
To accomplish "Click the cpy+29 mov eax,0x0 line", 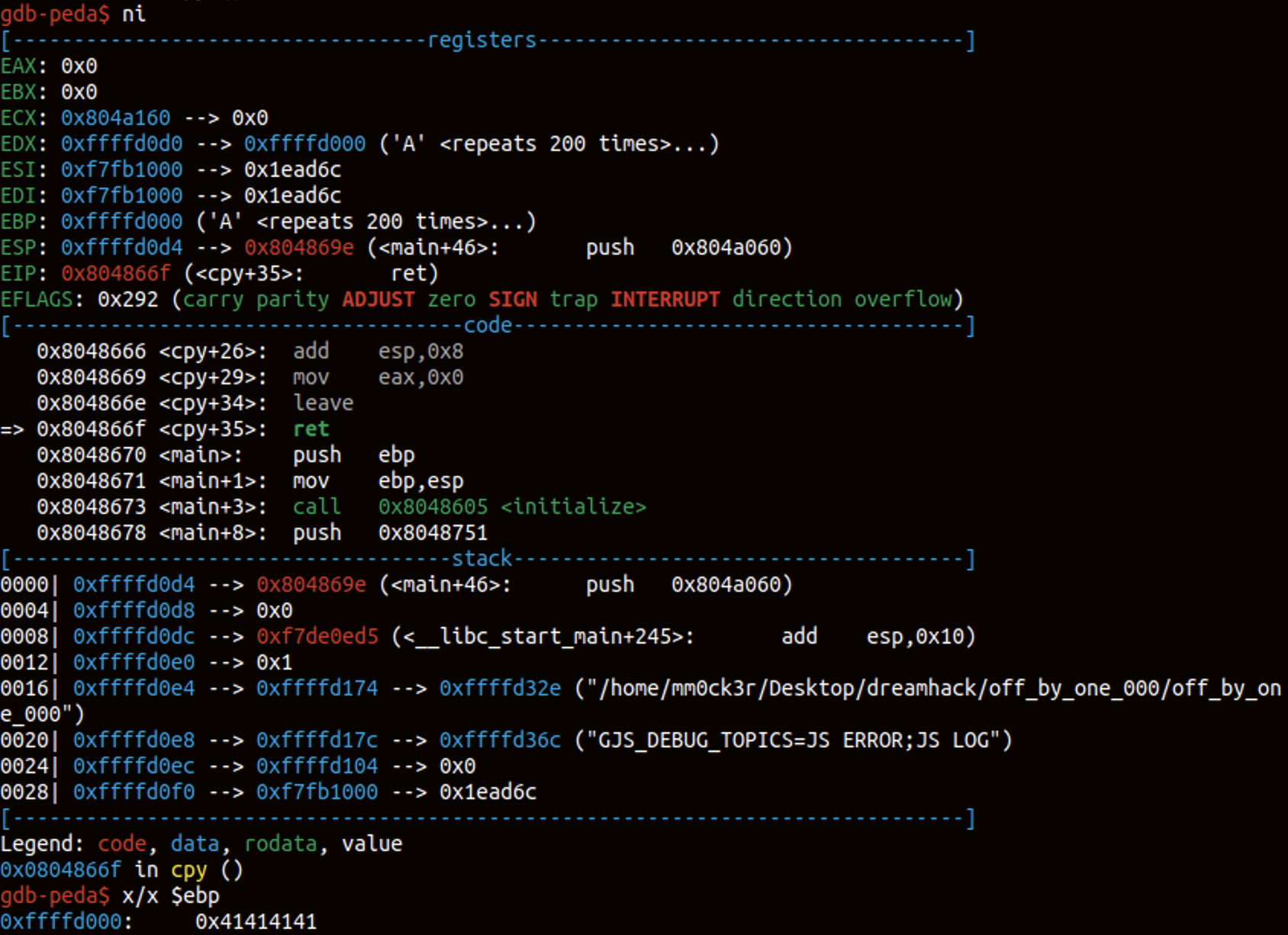I will coord(250,378).
